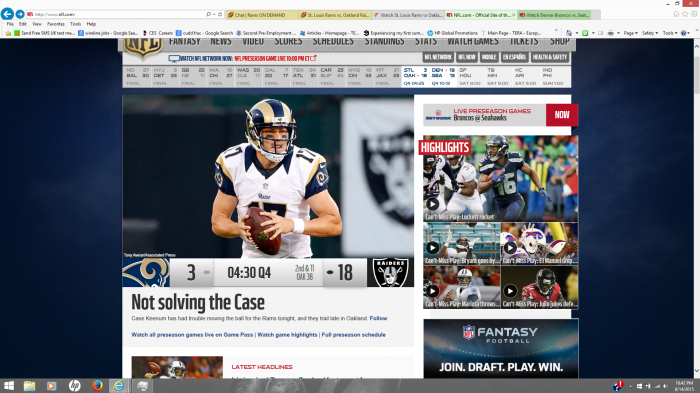The height and width of the screenshot is (393, 700).
Task: Open the Favorites menu
Action: click(x=56, y=24)
